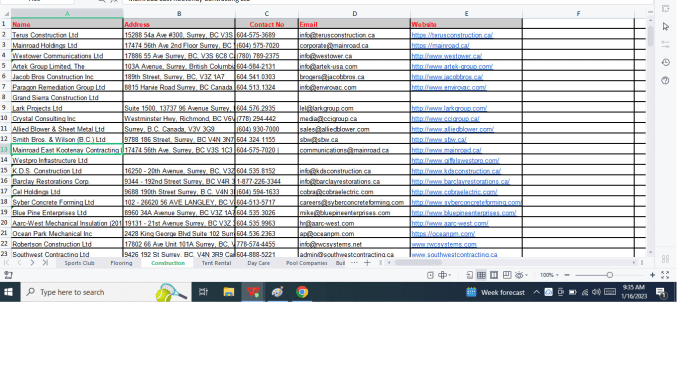This screenshot has height=382, width=680.
Task: Click the select-all corner of the grid
Action: point(6,14)
